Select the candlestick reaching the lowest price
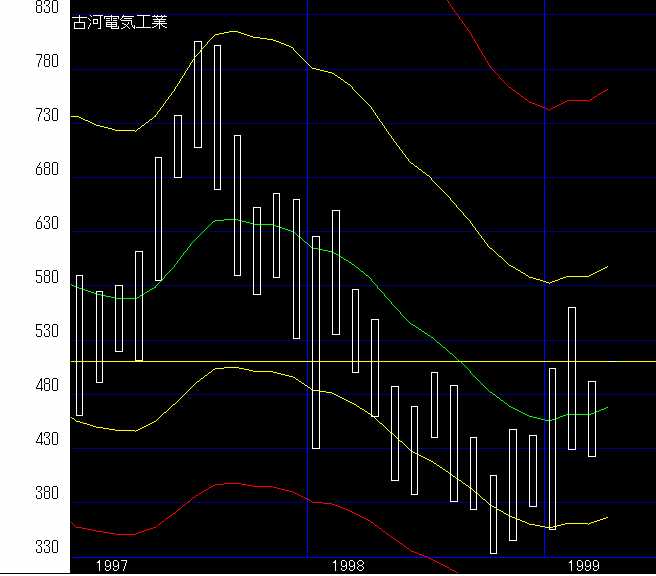Image resolution: width=656 pixels, height=576 pixels. [493, 514]
